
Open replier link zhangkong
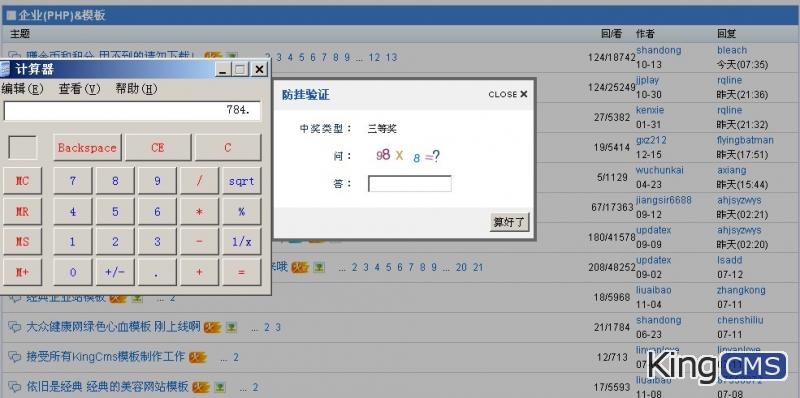[741, 290]
